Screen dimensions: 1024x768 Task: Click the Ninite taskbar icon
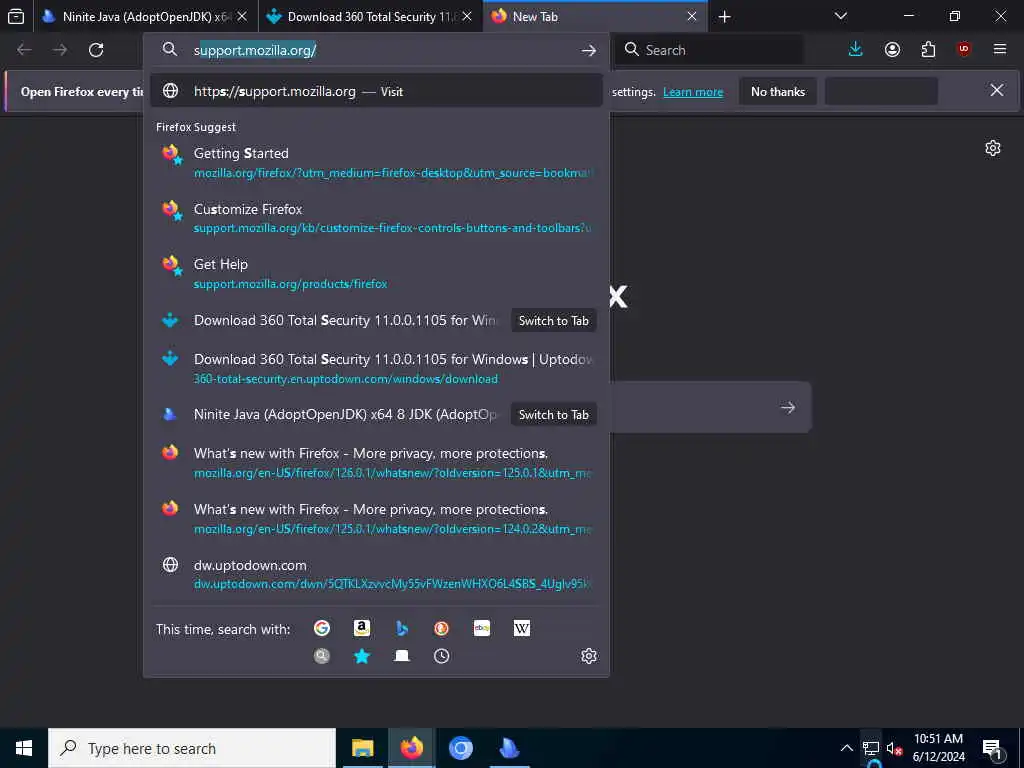click(x=509, y=748)
